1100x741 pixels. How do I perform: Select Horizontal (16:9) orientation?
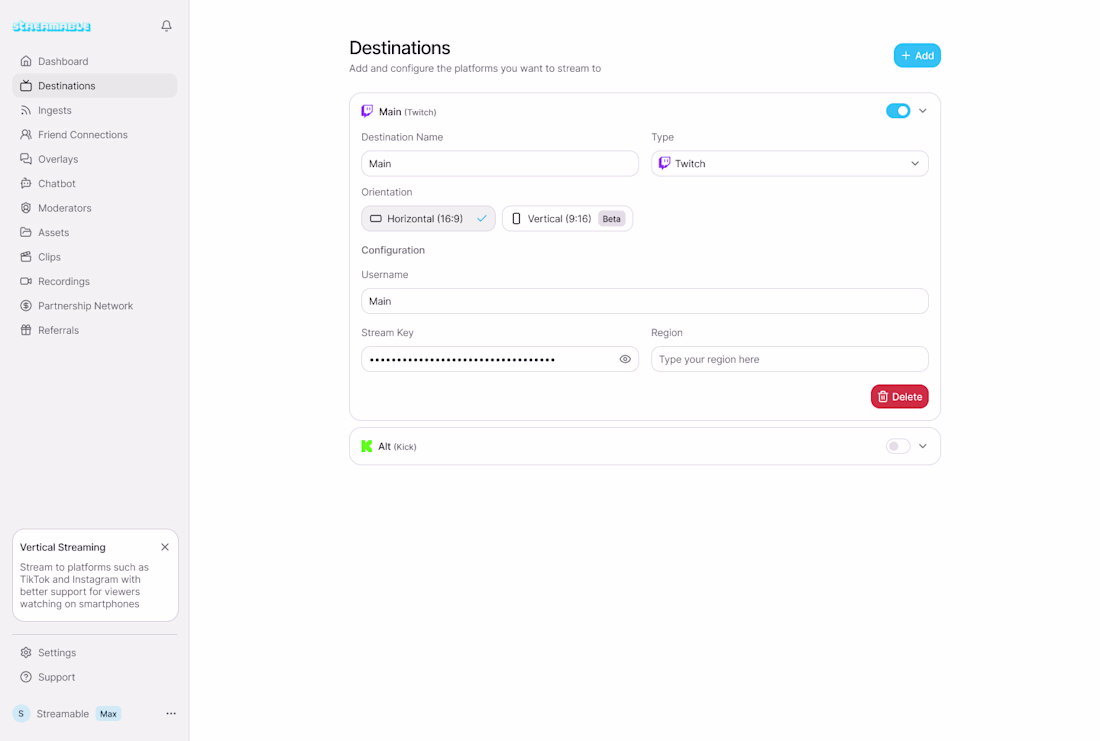tap(428, 219)
